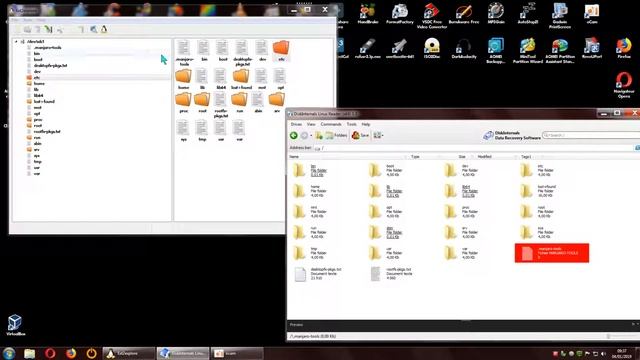Open MiniTool Partition Wizard shortcut
The width and height of the screenshot is (640, 360).
point(528,51)
